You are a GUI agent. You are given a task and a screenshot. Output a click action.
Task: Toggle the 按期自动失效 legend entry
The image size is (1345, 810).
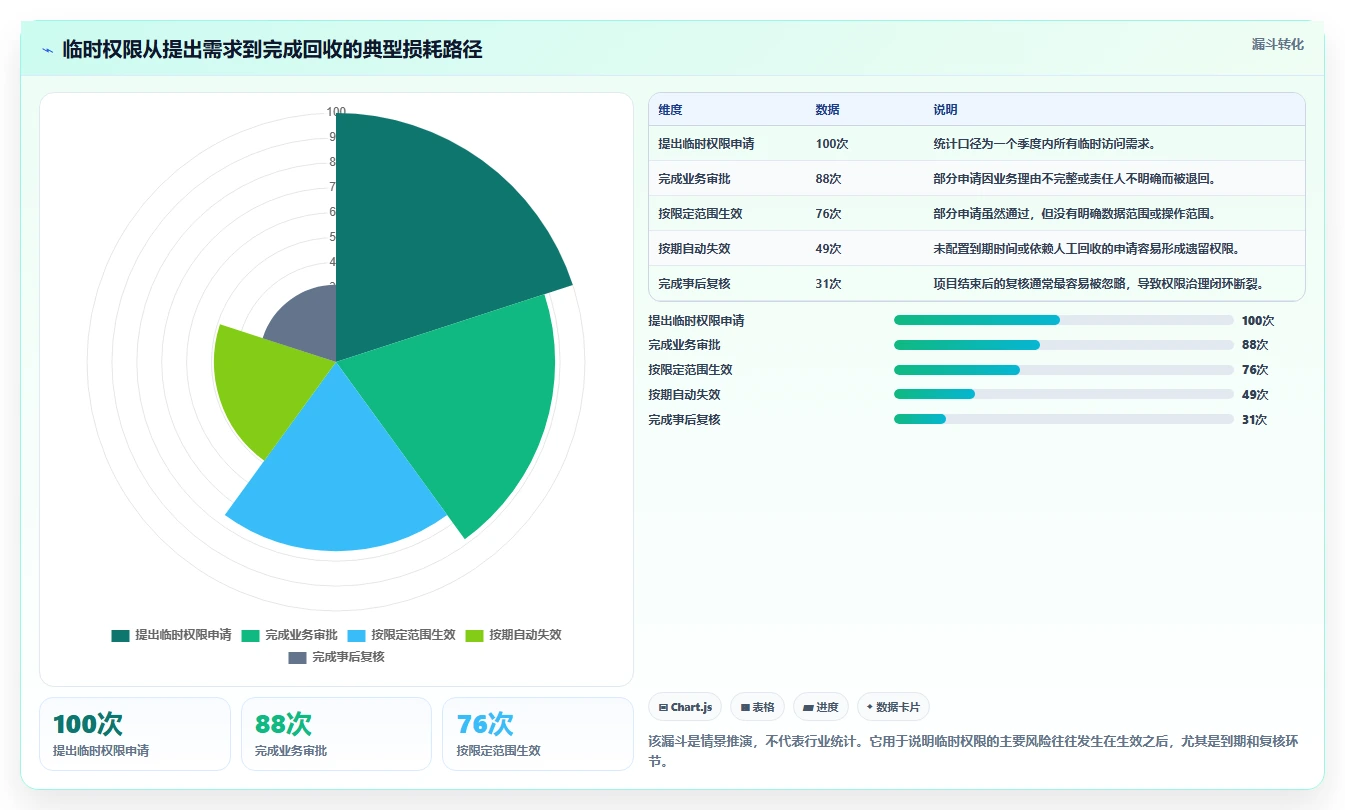(513, 635)
